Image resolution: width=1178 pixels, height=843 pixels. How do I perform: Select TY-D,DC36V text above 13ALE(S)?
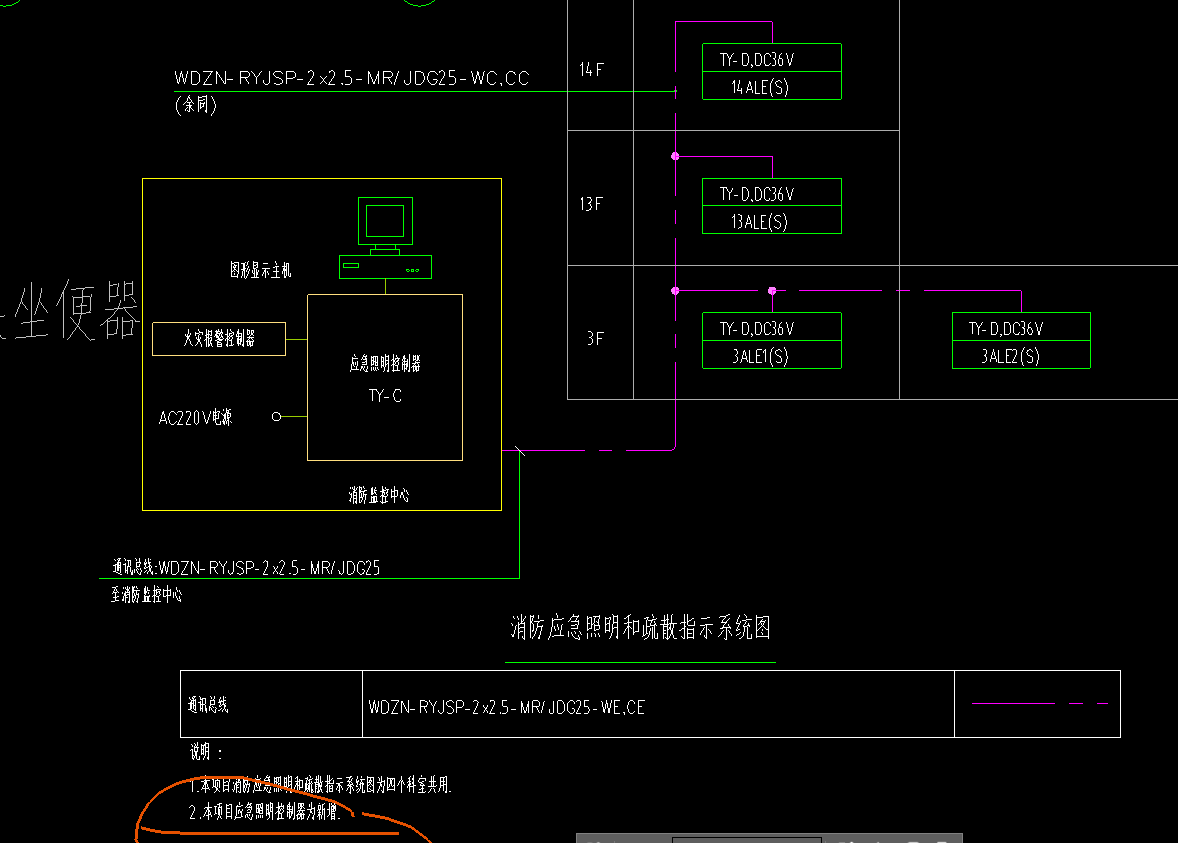[757, 195]
